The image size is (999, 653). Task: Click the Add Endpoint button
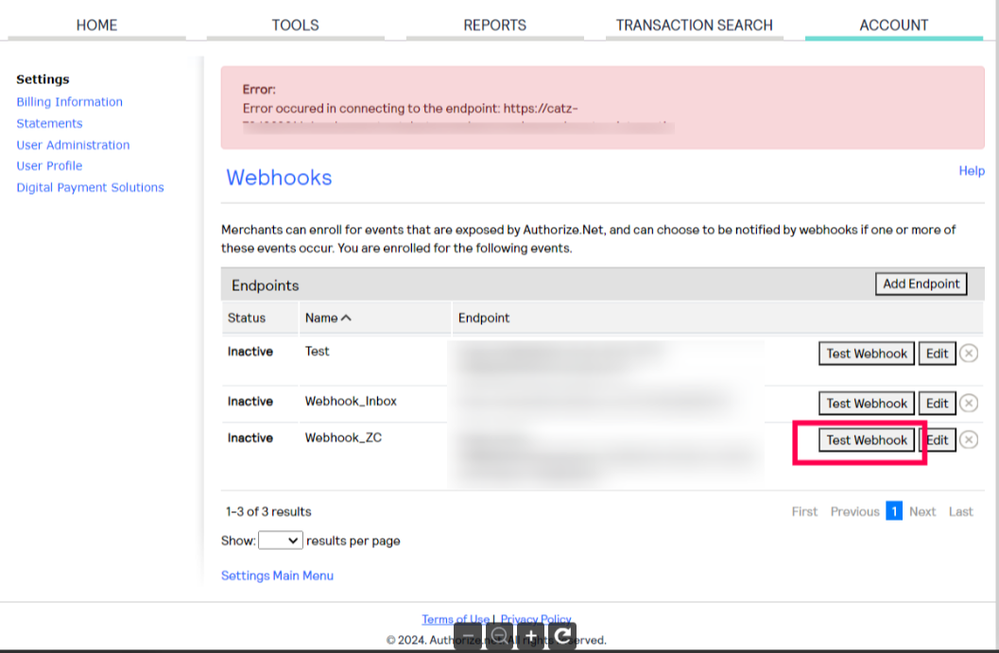[x=920, y=284]
